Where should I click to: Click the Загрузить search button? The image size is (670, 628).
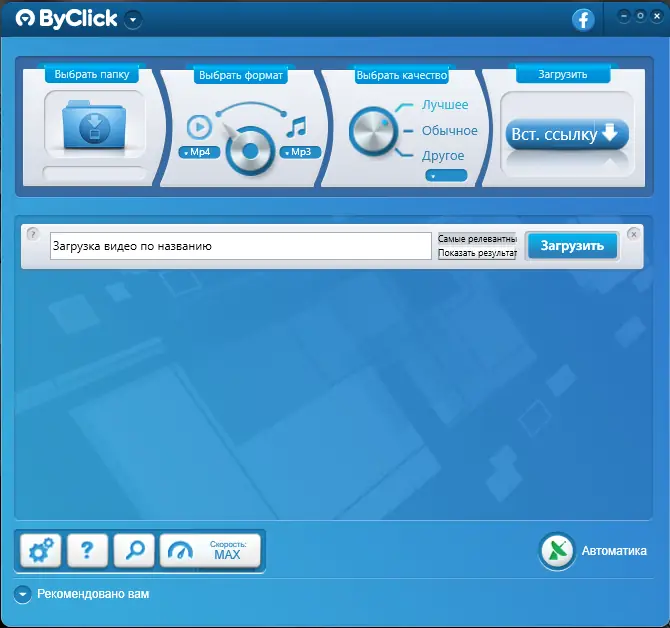(x=572, y=246)
